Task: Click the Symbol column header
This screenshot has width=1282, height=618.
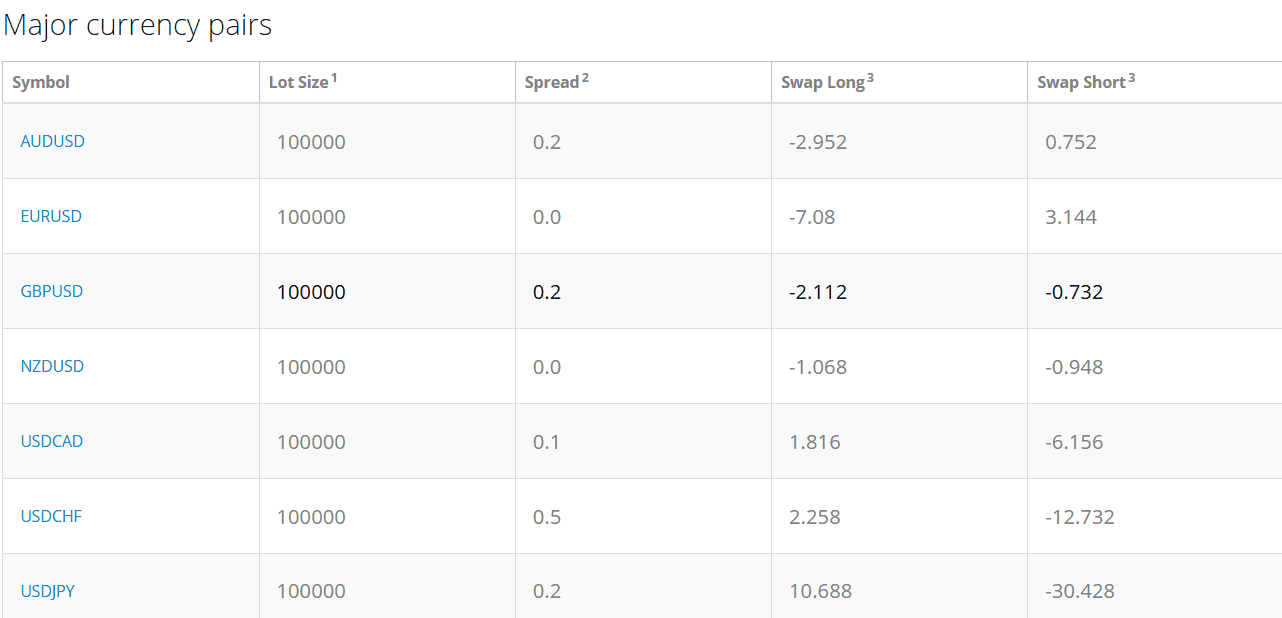Action: 41,82
